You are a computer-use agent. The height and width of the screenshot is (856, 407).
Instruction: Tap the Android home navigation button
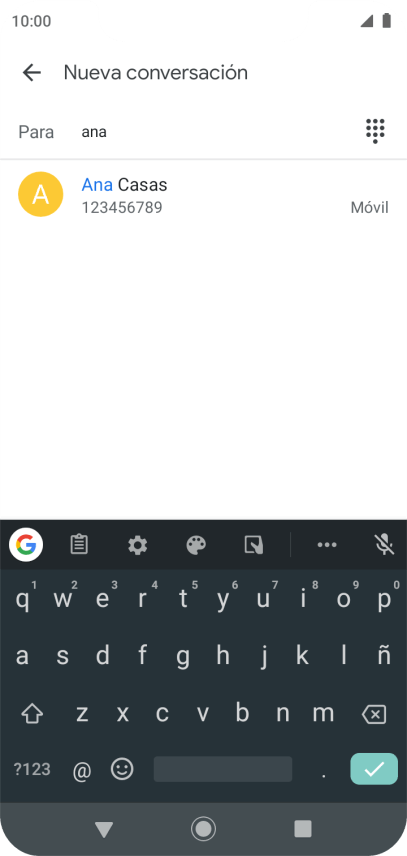(204, 829)
